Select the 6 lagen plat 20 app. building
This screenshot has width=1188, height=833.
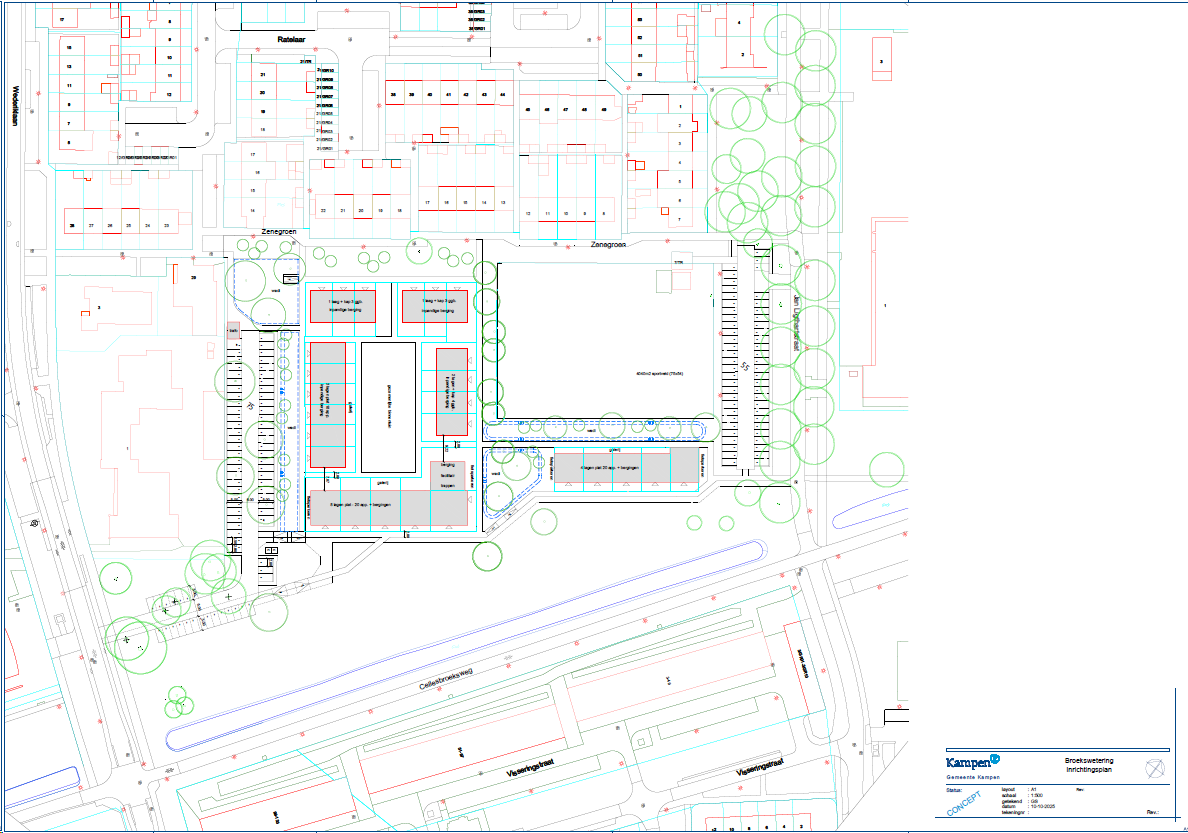[x=385, y=508]
